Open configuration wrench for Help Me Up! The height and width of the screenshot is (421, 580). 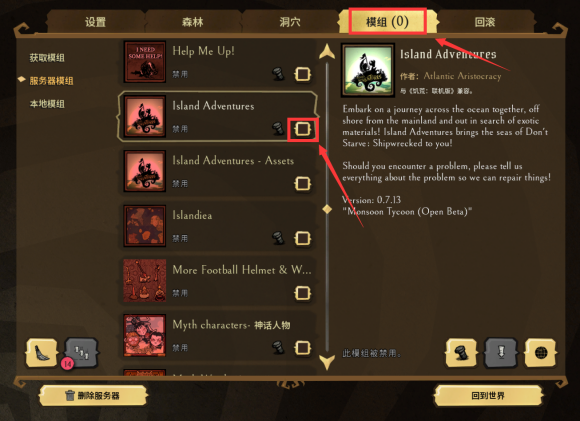click(279, 74)
